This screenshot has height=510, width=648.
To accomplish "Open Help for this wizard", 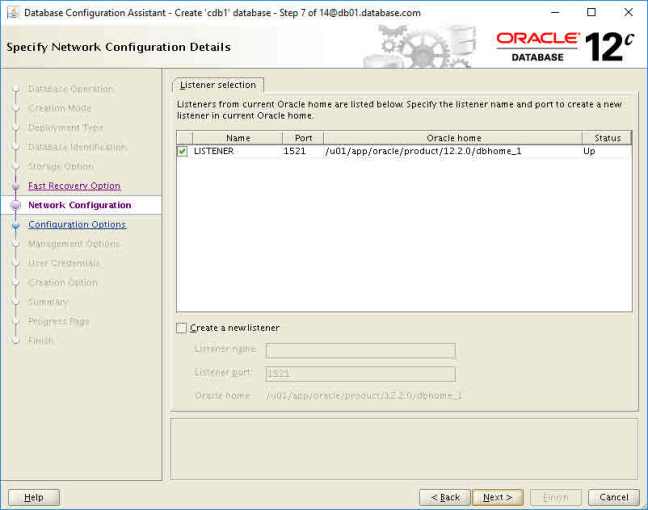I will 34,497.
